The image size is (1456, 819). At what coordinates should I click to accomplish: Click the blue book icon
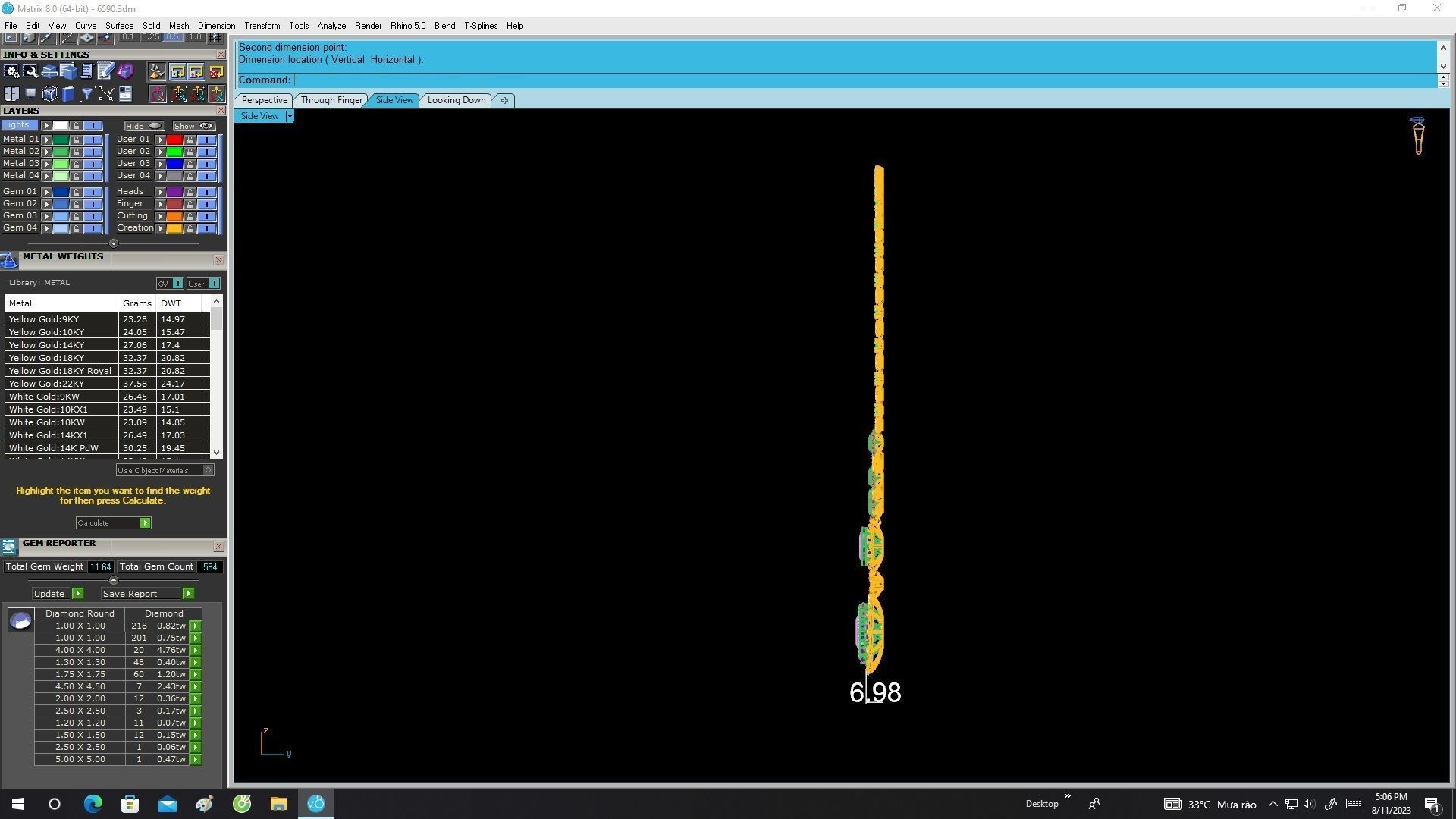pos(68,94)
